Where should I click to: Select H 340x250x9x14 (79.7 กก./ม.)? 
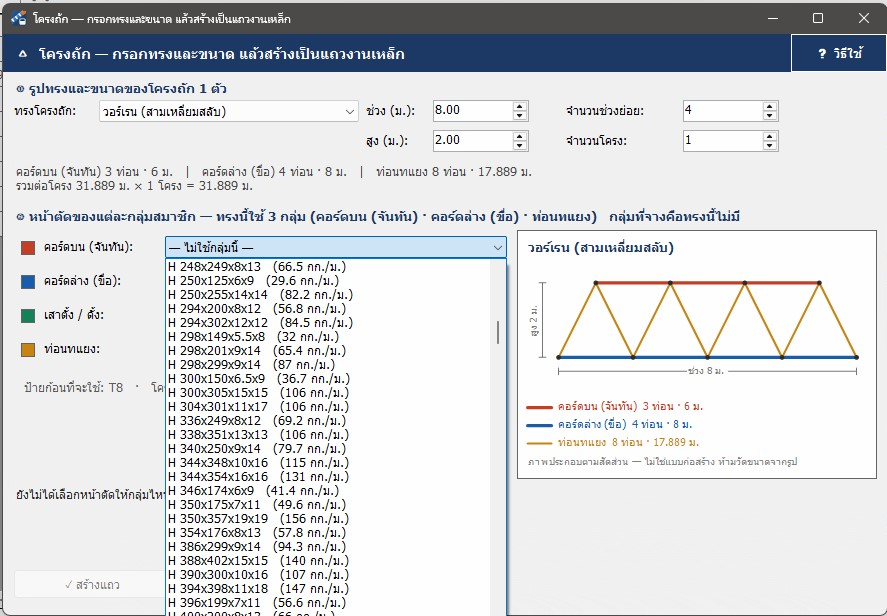[x=328, y=449]
